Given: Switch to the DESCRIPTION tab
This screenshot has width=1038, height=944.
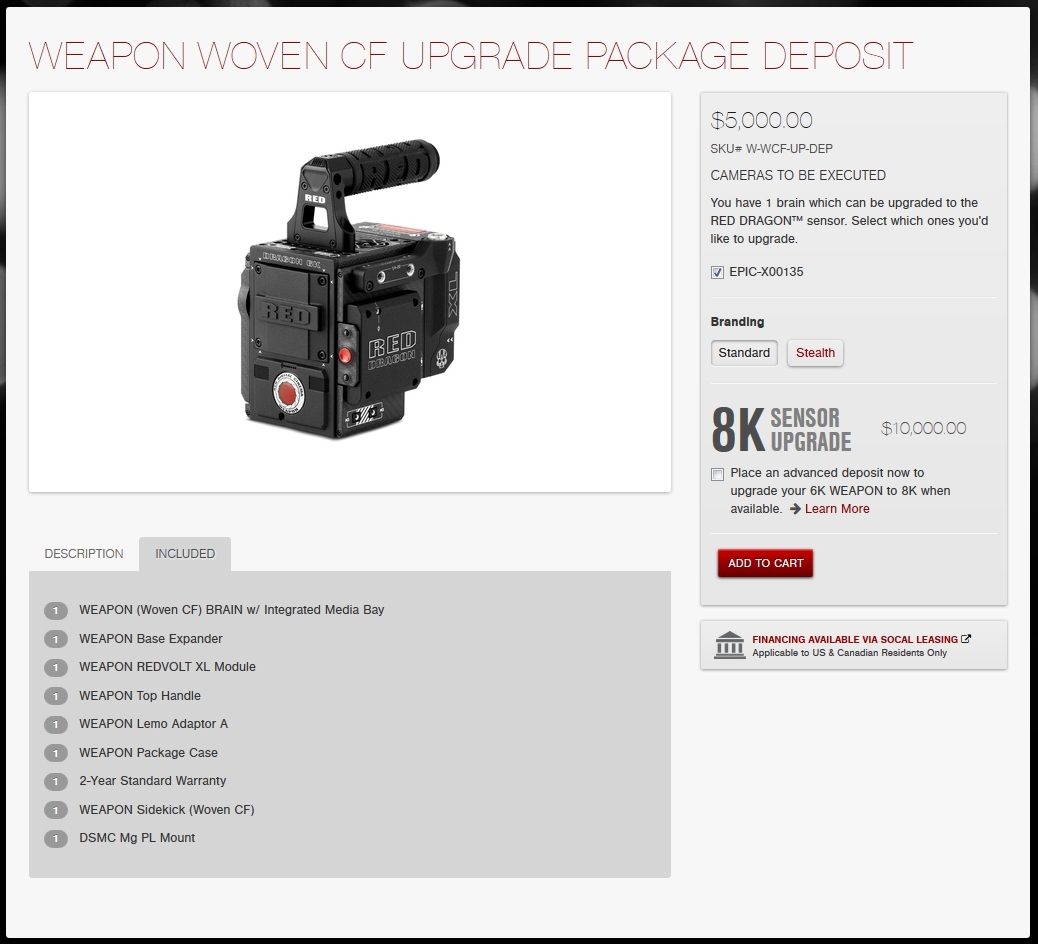Looking at the screenshot, I should (x=84, y=553).
